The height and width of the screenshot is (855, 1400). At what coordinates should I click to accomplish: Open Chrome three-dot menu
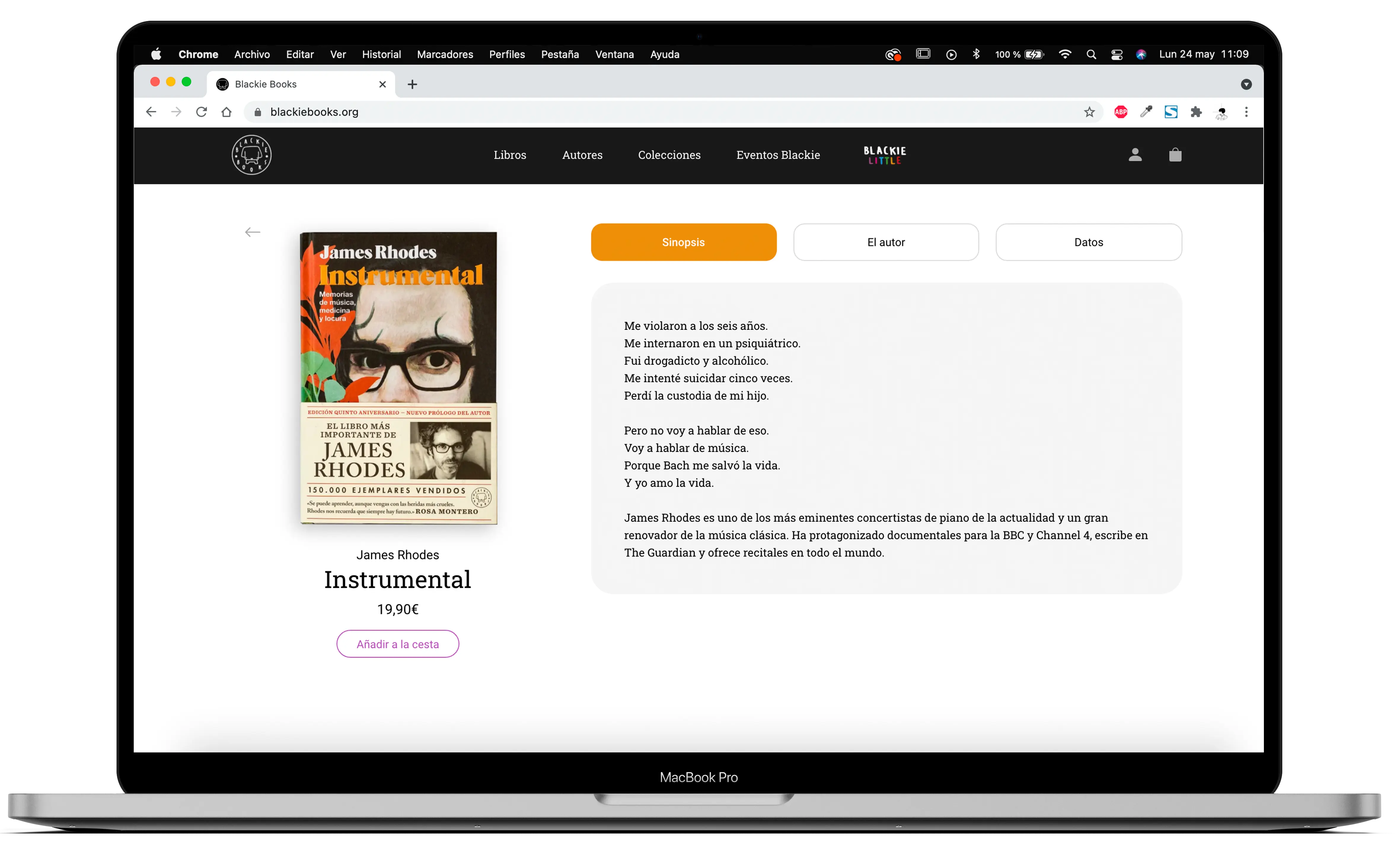(x=1246, y=112)
